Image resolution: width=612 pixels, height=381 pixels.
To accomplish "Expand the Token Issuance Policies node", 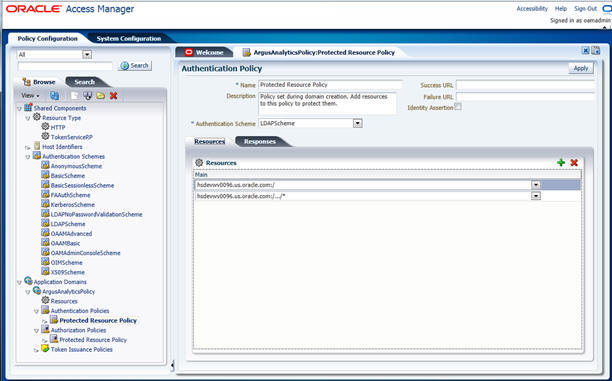I will (x=36, y=350).
